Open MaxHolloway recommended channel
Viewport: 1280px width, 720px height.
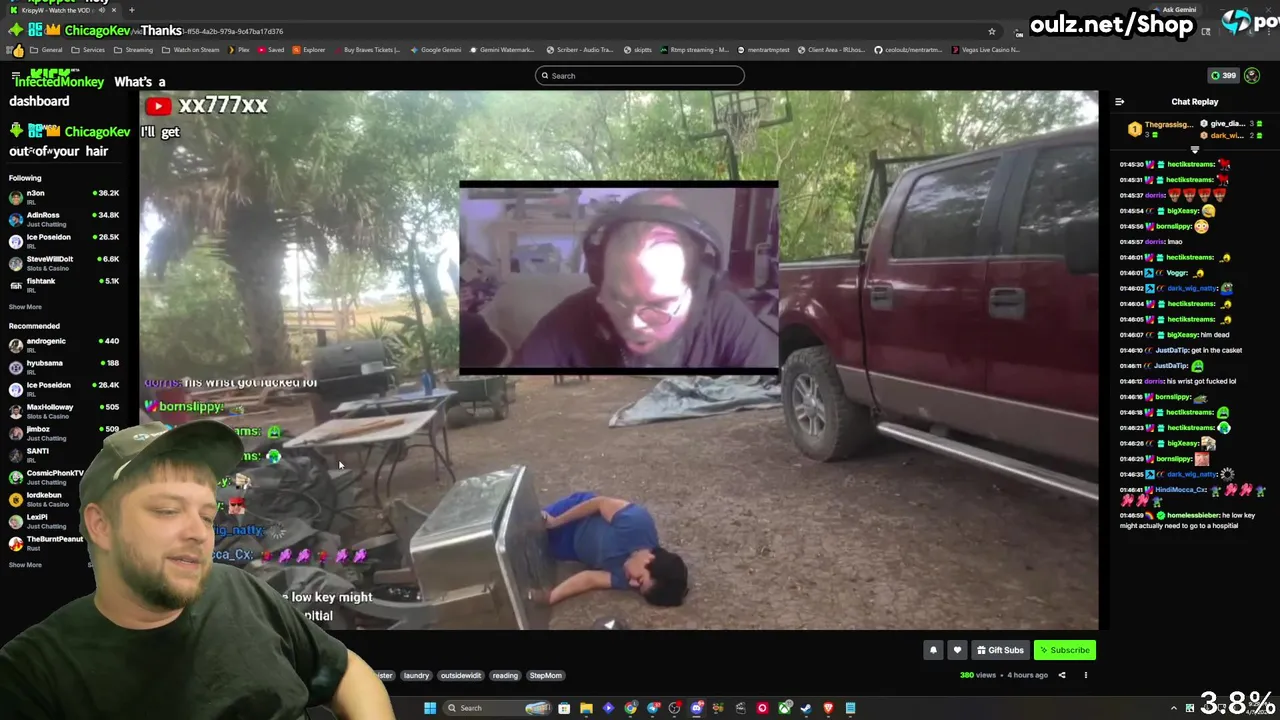pyautogui.click(x=64, y=411)
